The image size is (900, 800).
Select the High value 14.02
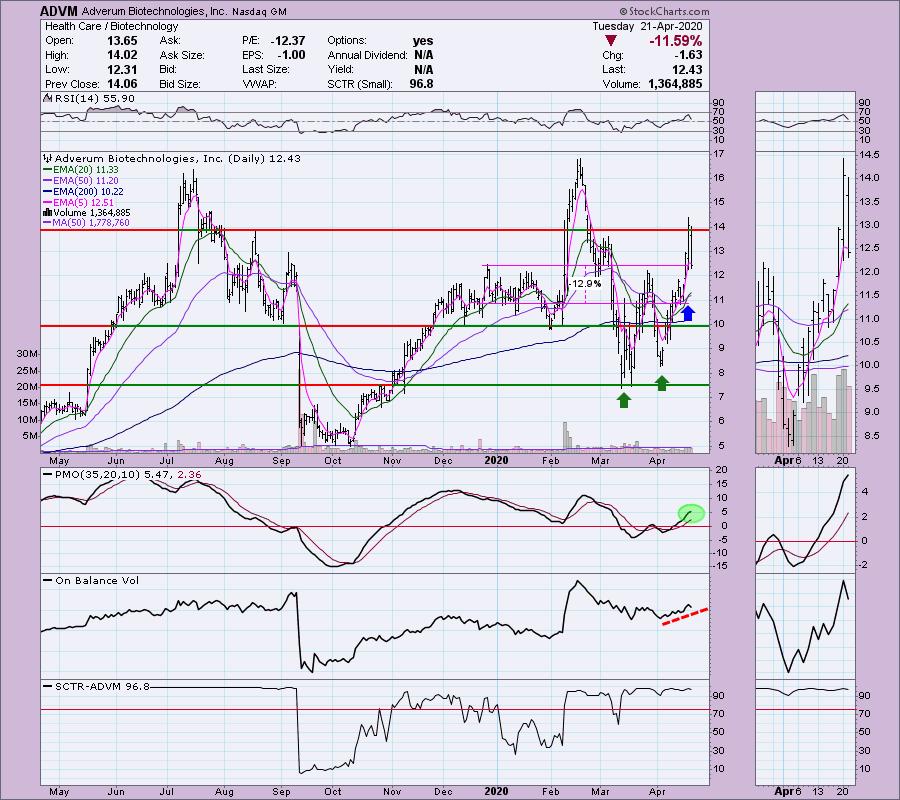122,55
